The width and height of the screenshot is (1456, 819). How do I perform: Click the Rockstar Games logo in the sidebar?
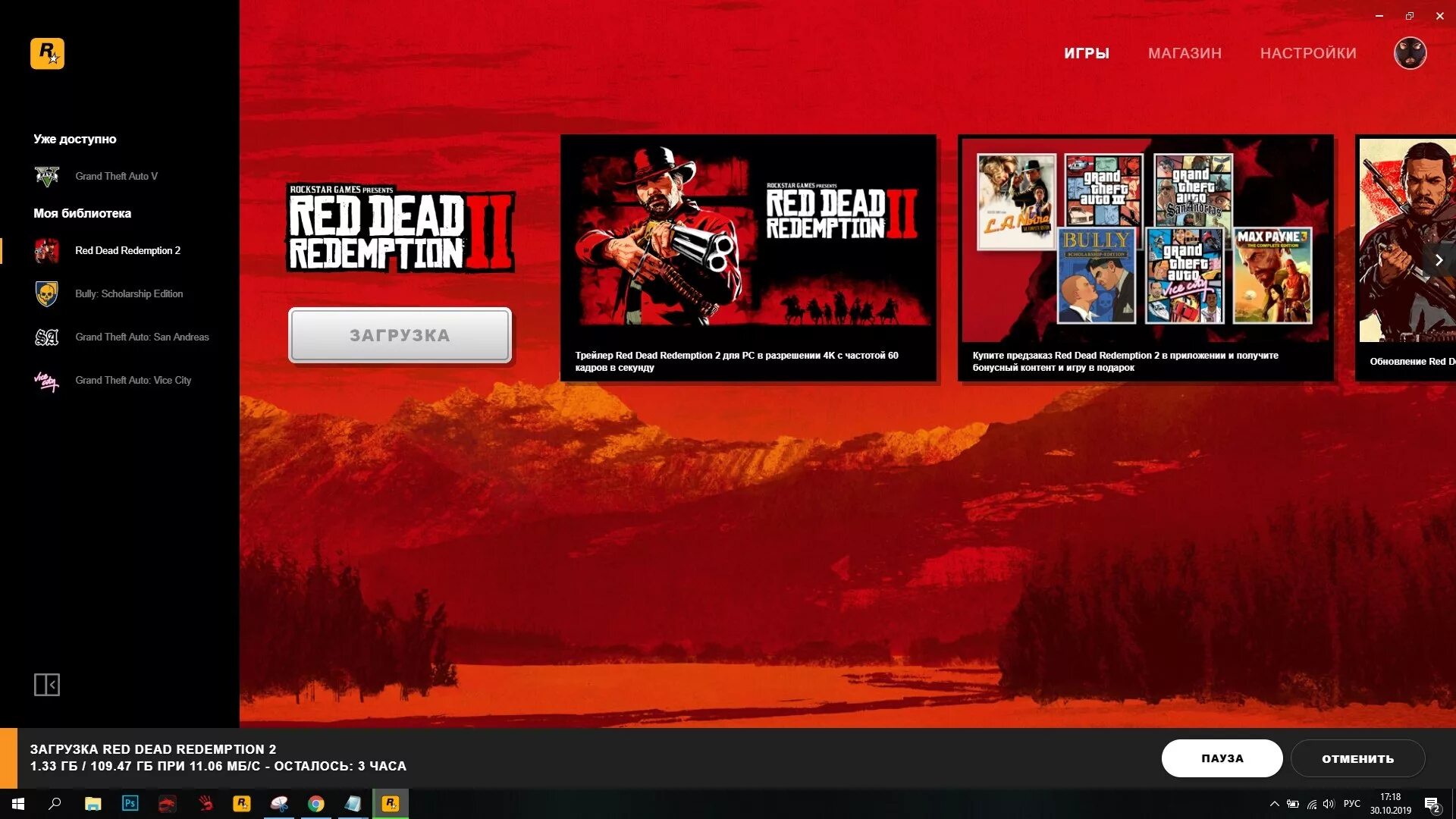tap(47, 53)
